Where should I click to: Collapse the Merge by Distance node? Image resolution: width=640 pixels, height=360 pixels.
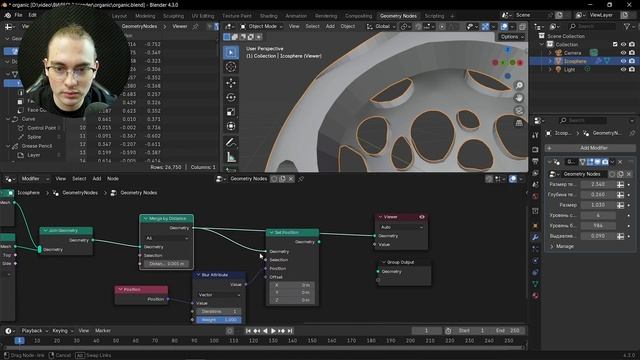145,219
